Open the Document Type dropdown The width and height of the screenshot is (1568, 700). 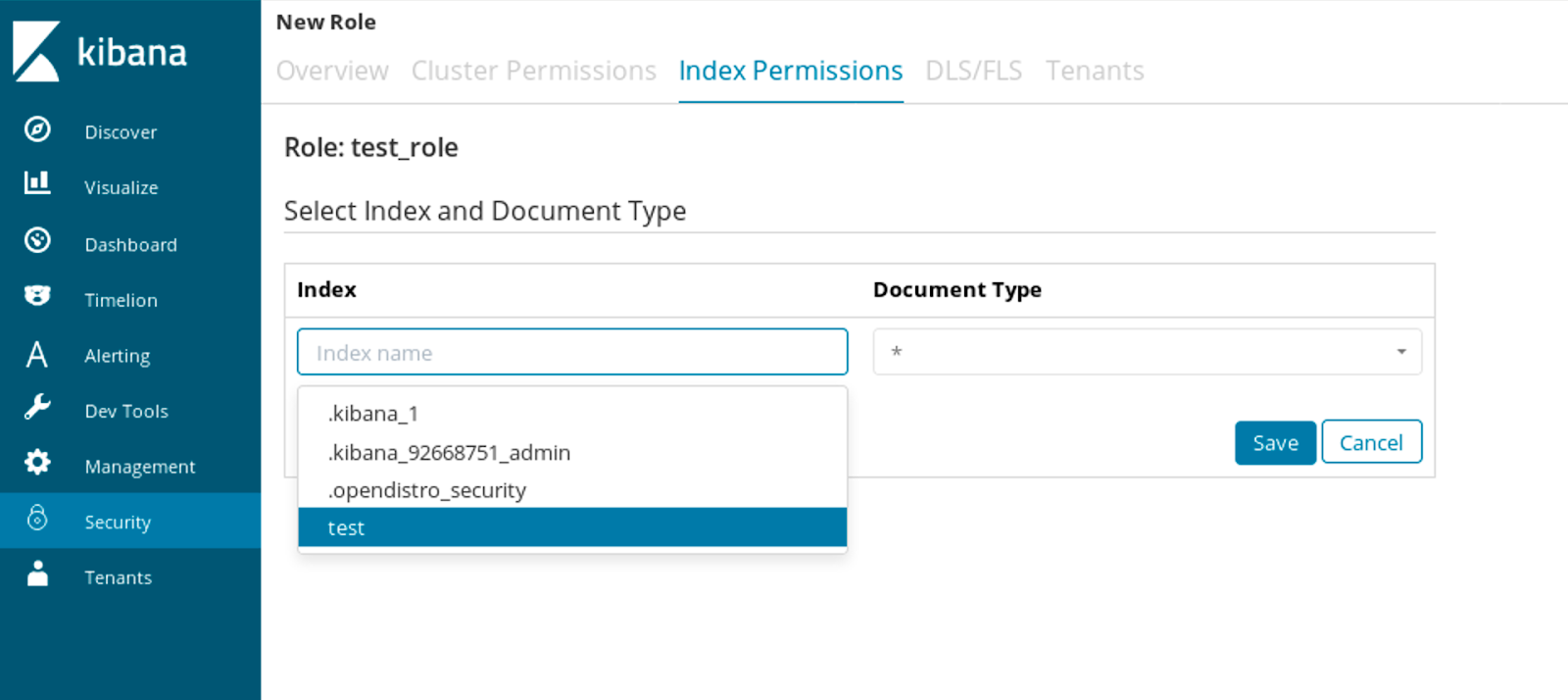tap(1148, 352)
